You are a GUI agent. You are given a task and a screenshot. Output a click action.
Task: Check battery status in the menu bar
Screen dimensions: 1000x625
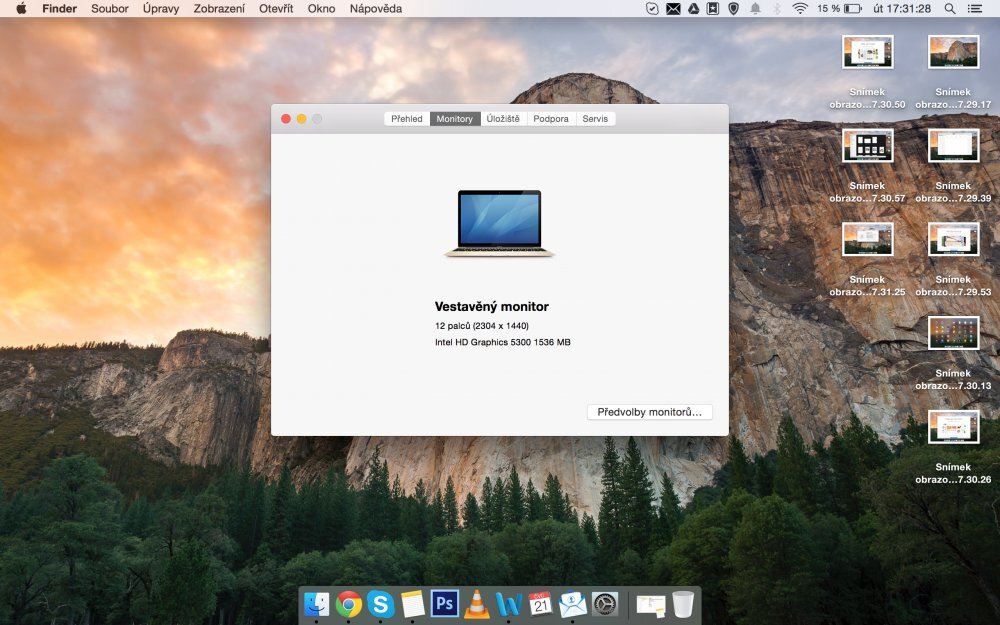coord(852,8)
